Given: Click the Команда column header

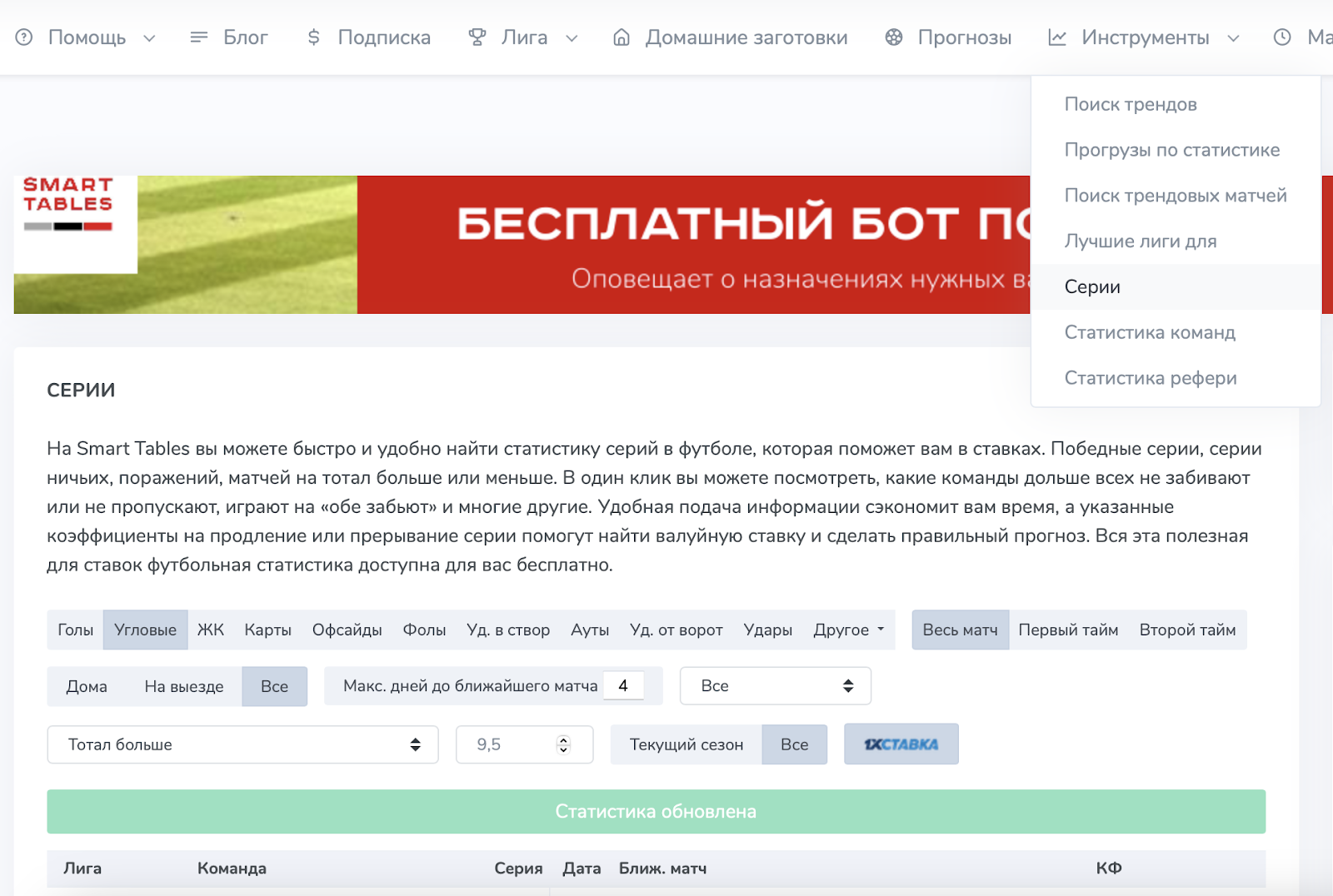Looking at the screenshot, I should [x=232, y=869].
